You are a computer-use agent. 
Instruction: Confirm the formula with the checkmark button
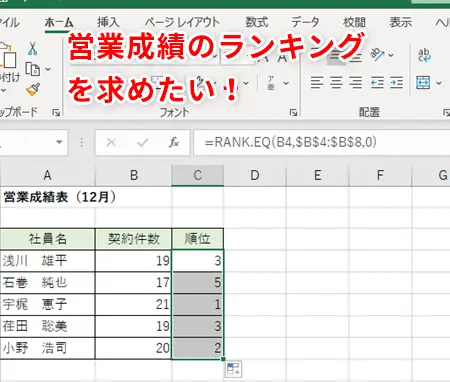[143, 143]
